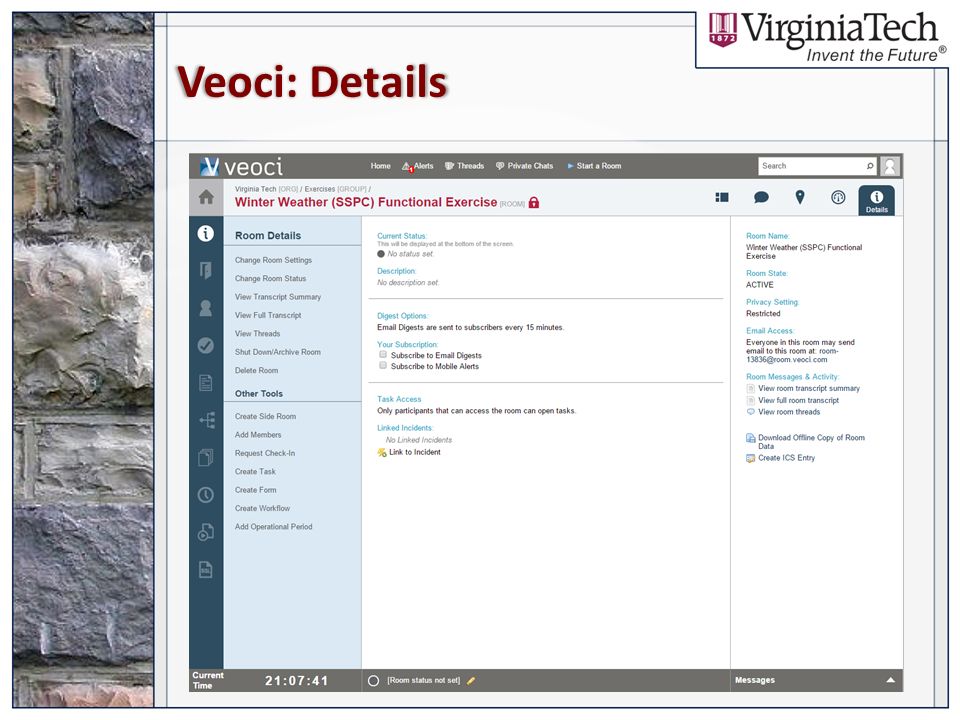Switch to the dashboard tiles view icon
The width and height of the screenshot is (960, 720).
pyautogui.click(x=722, y=197)
